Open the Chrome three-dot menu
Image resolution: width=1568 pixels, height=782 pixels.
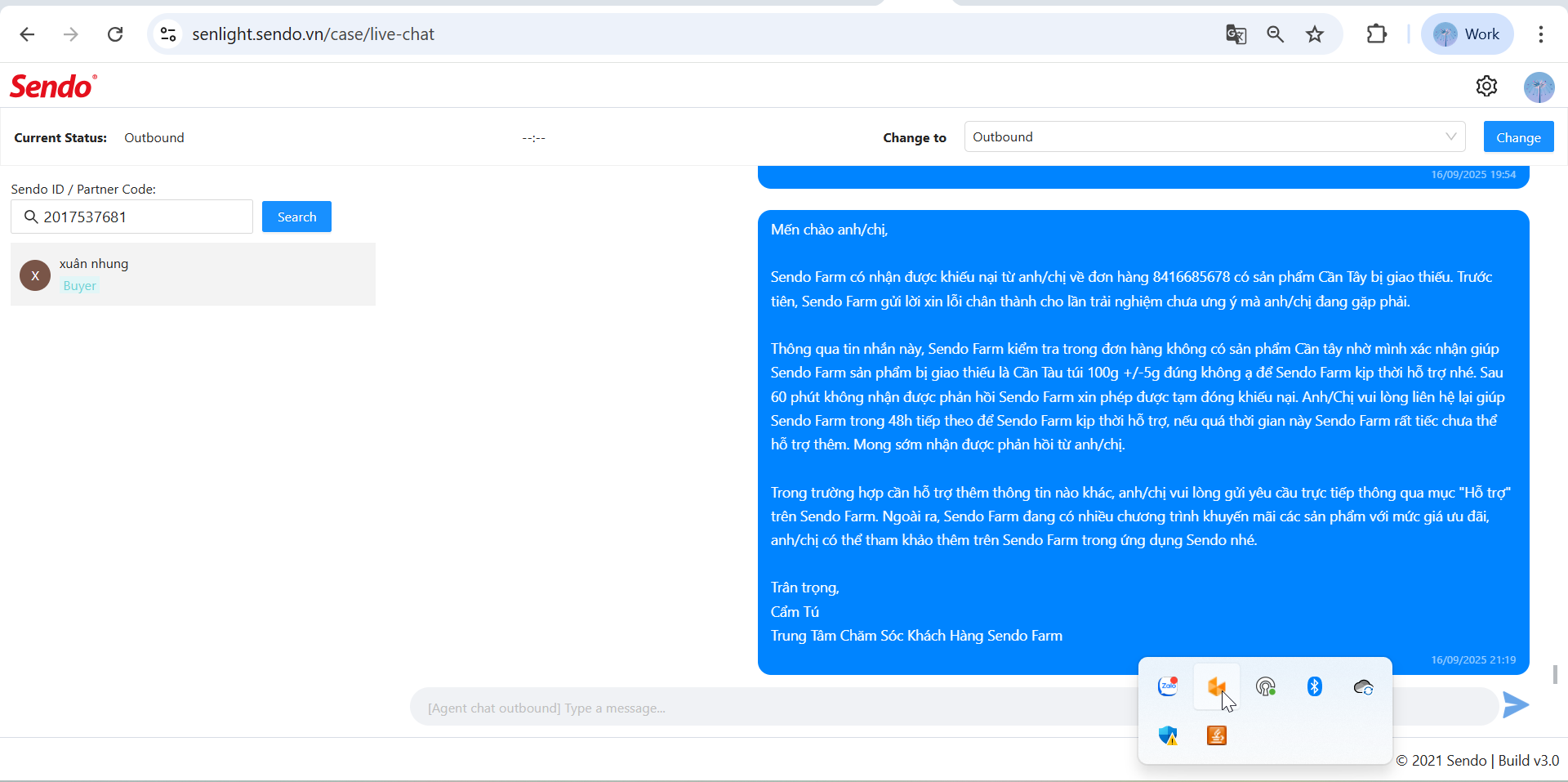pos(1541,34)
